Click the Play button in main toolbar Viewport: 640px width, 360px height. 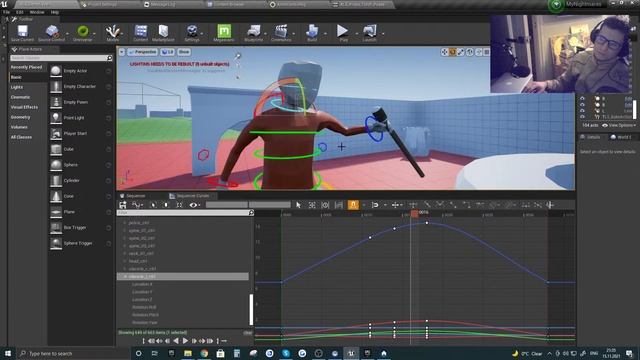coord(342,31)
